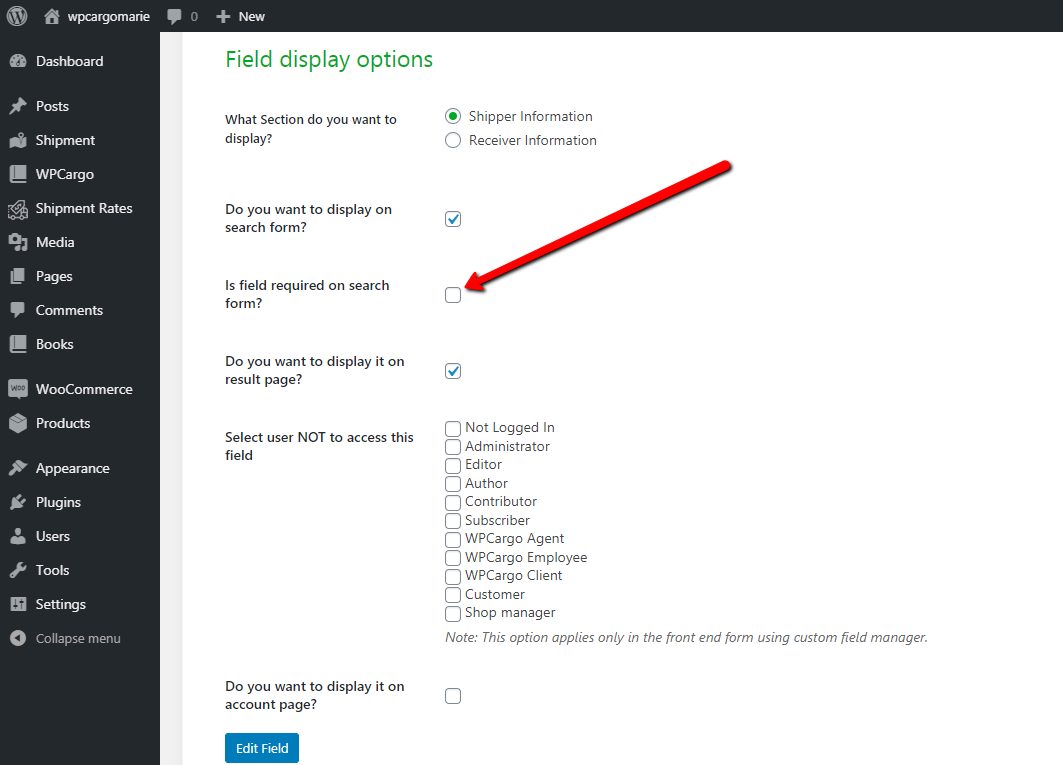
Task: Select Shipper Information radio button
Action: click(453, 116)
